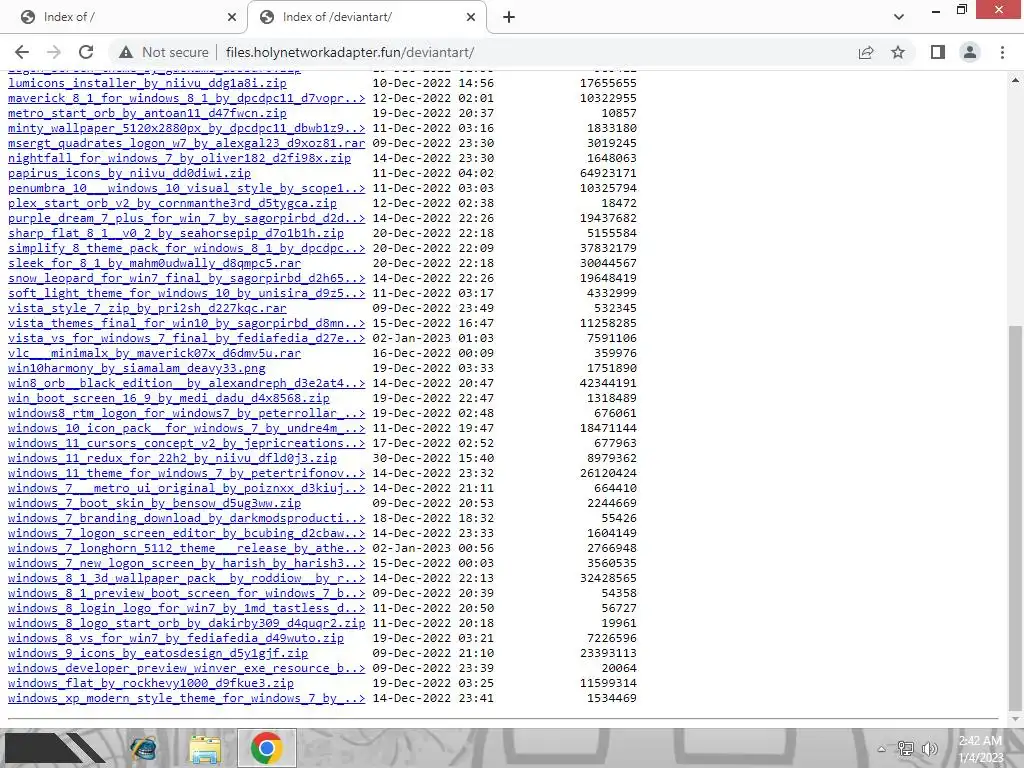Bookmark this page with the star icon
Image resolution: width=1024 pixels, height=768 pixels.
(898, 52)
